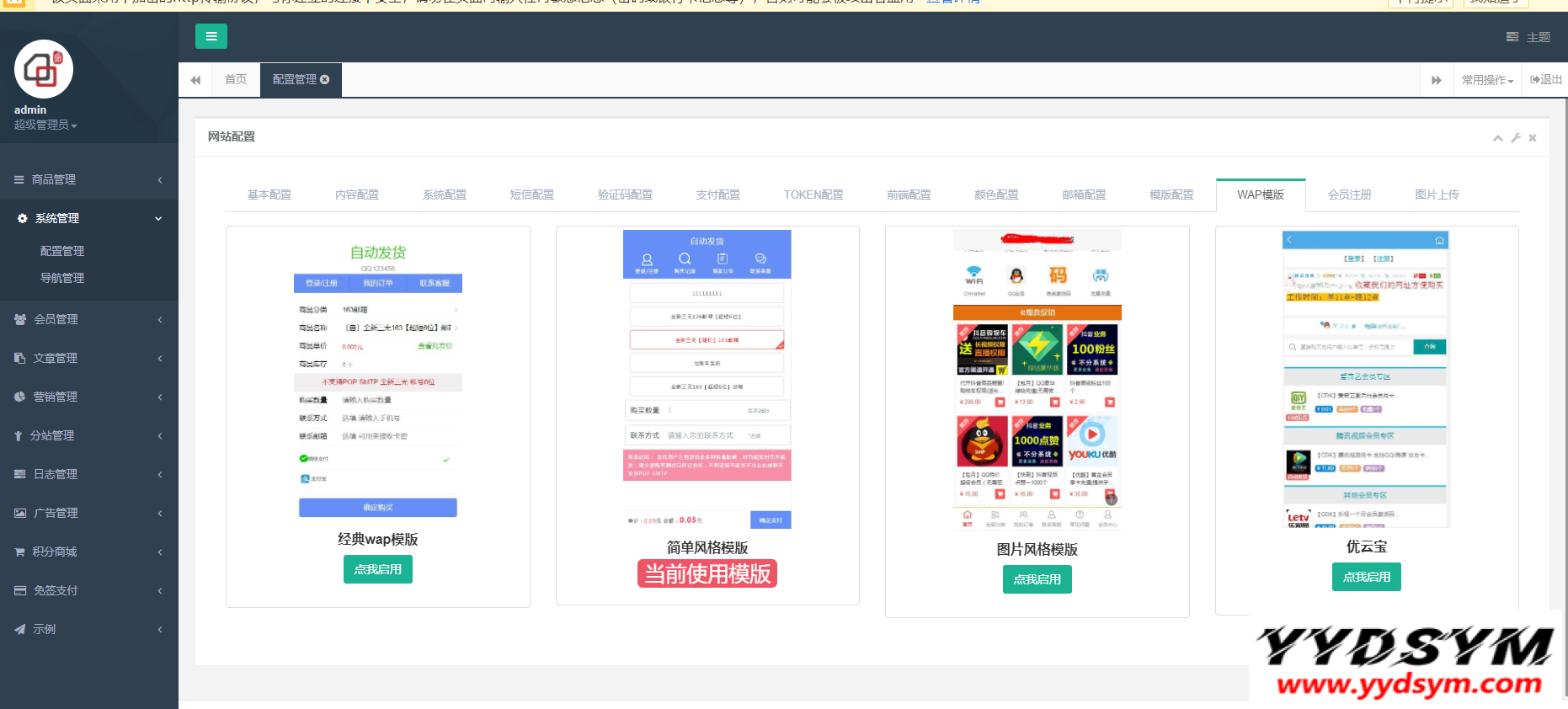The width and height of the screenshot is (1568, 709).
Task: Switch to the 颜色配置 tab
Action: click(997, 195)
